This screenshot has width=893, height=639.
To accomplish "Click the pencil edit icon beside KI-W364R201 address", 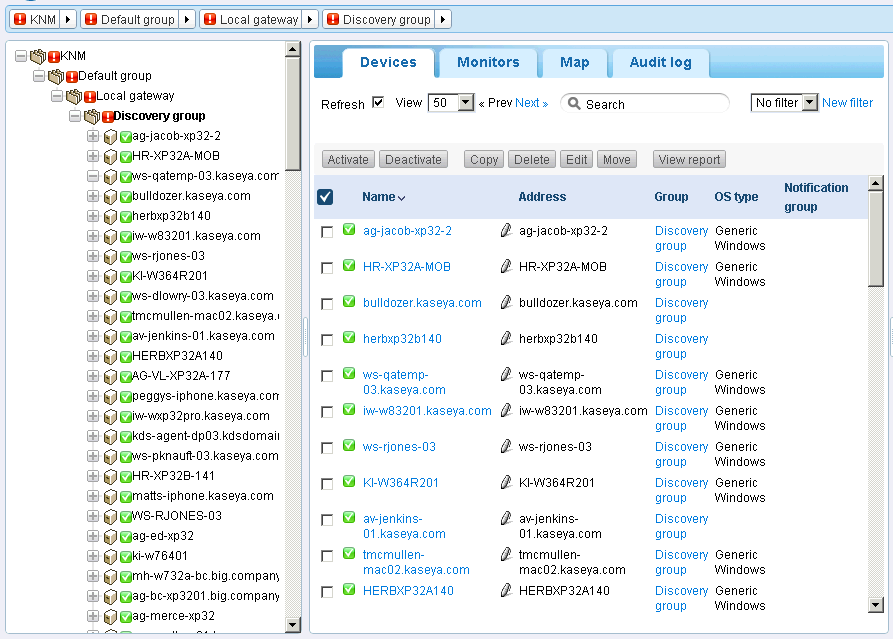I will [x=506, y=483].
